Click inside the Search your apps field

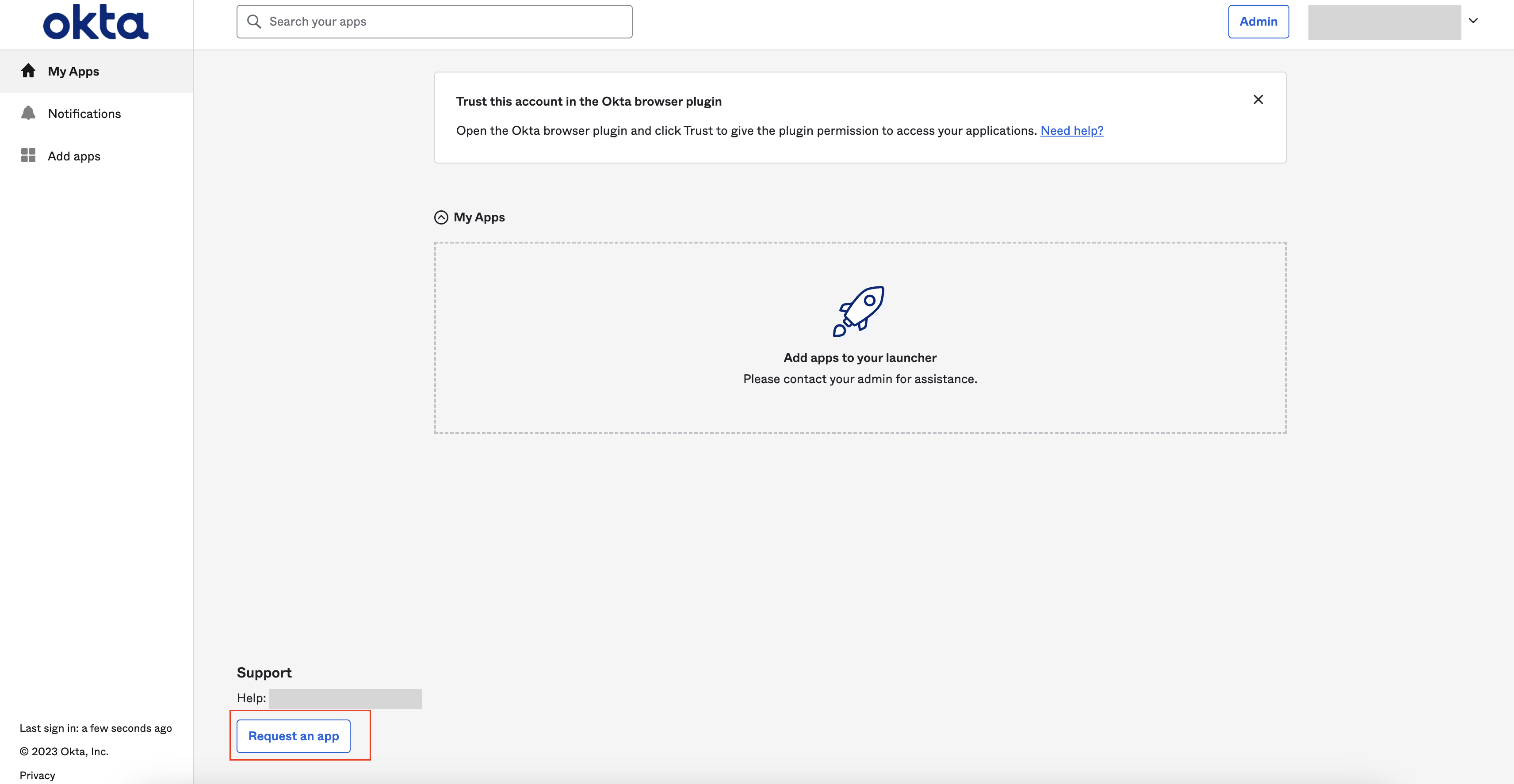tap(435, 21)
